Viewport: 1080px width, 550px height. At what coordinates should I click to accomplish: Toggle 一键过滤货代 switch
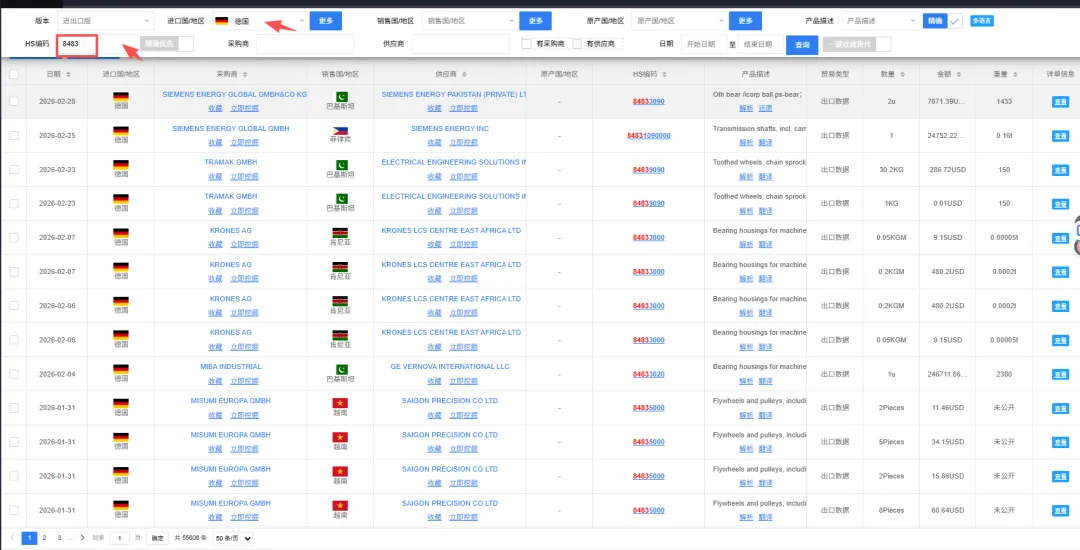(x=857, y=44)
